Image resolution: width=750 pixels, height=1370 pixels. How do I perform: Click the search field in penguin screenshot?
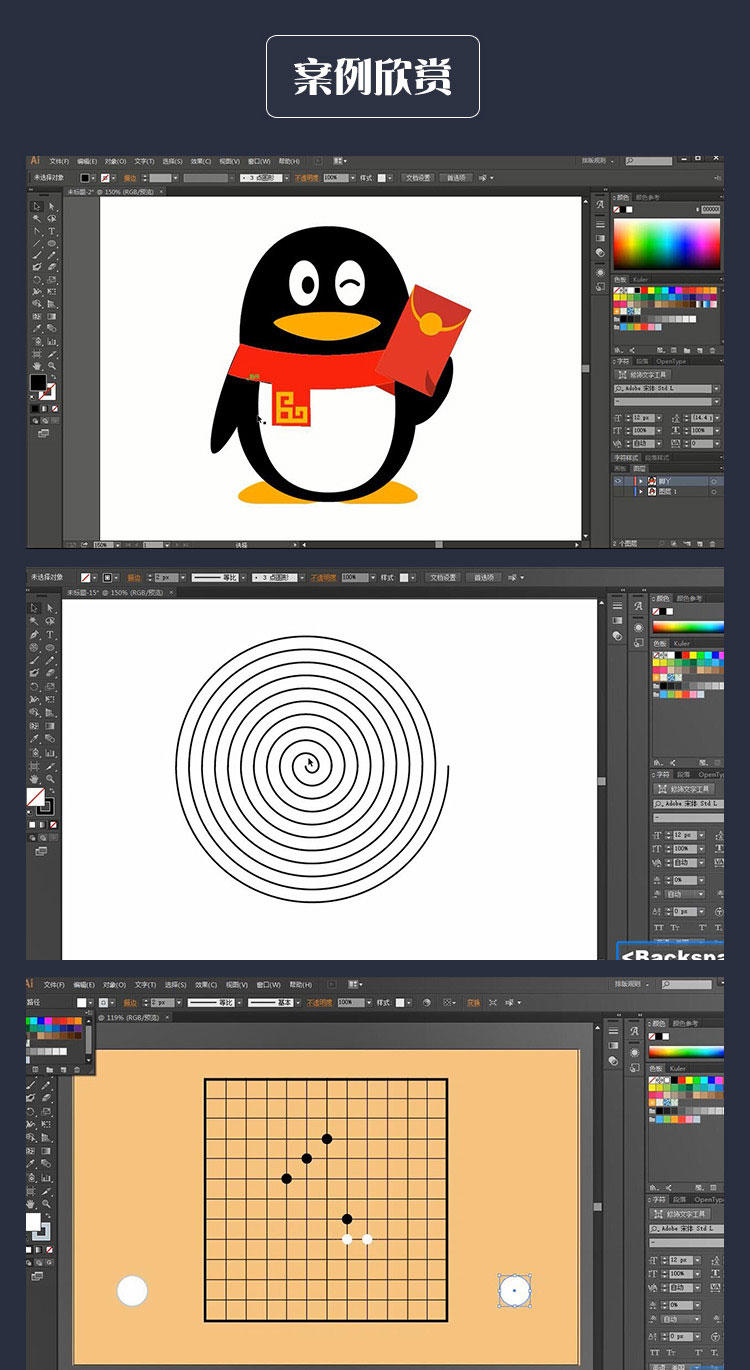click(649, 160)
